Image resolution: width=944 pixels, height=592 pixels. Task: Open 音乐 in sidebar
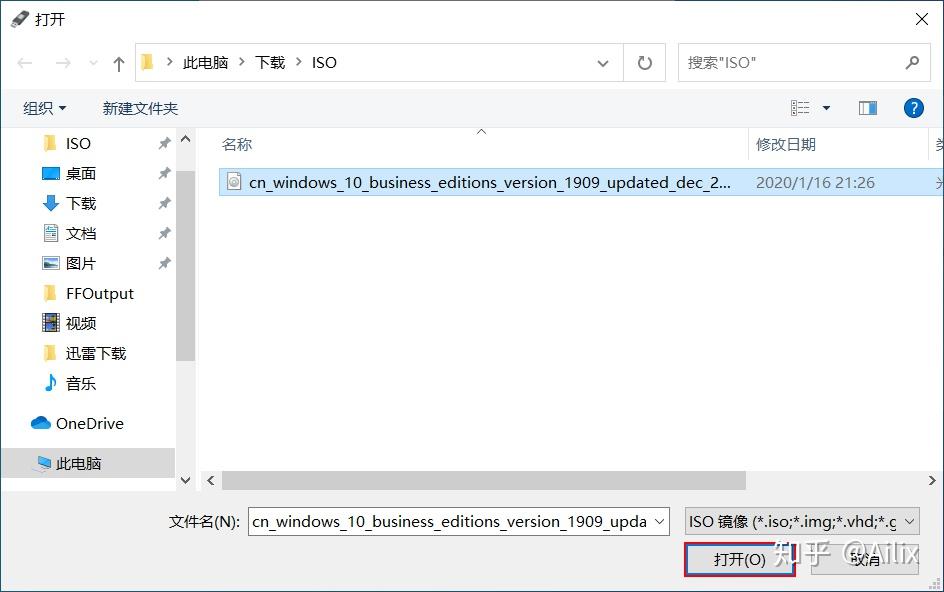81,384
